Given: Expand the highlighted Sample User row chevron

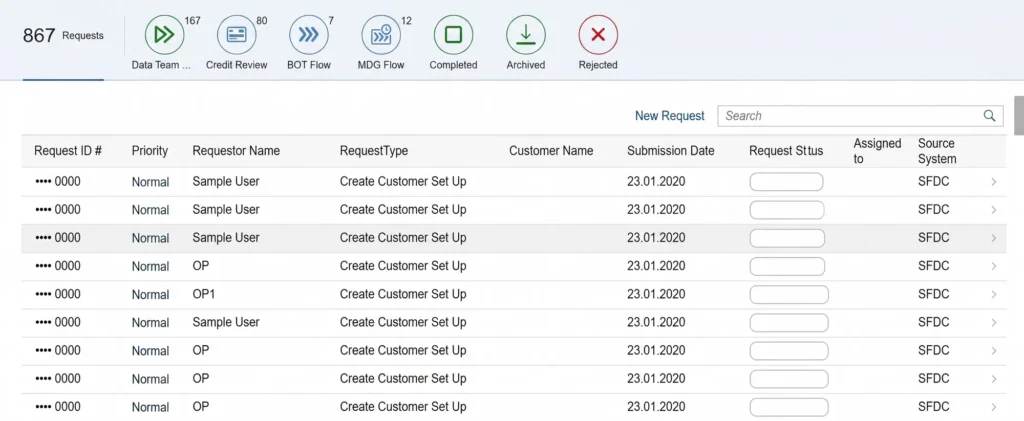Looking at the screenshot, I should click(993, 238).
